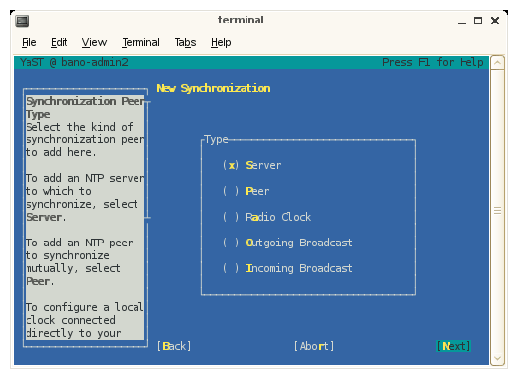Open the View menu
The height and width of the screenshot is (379, 518).
(x=94, y=42)
